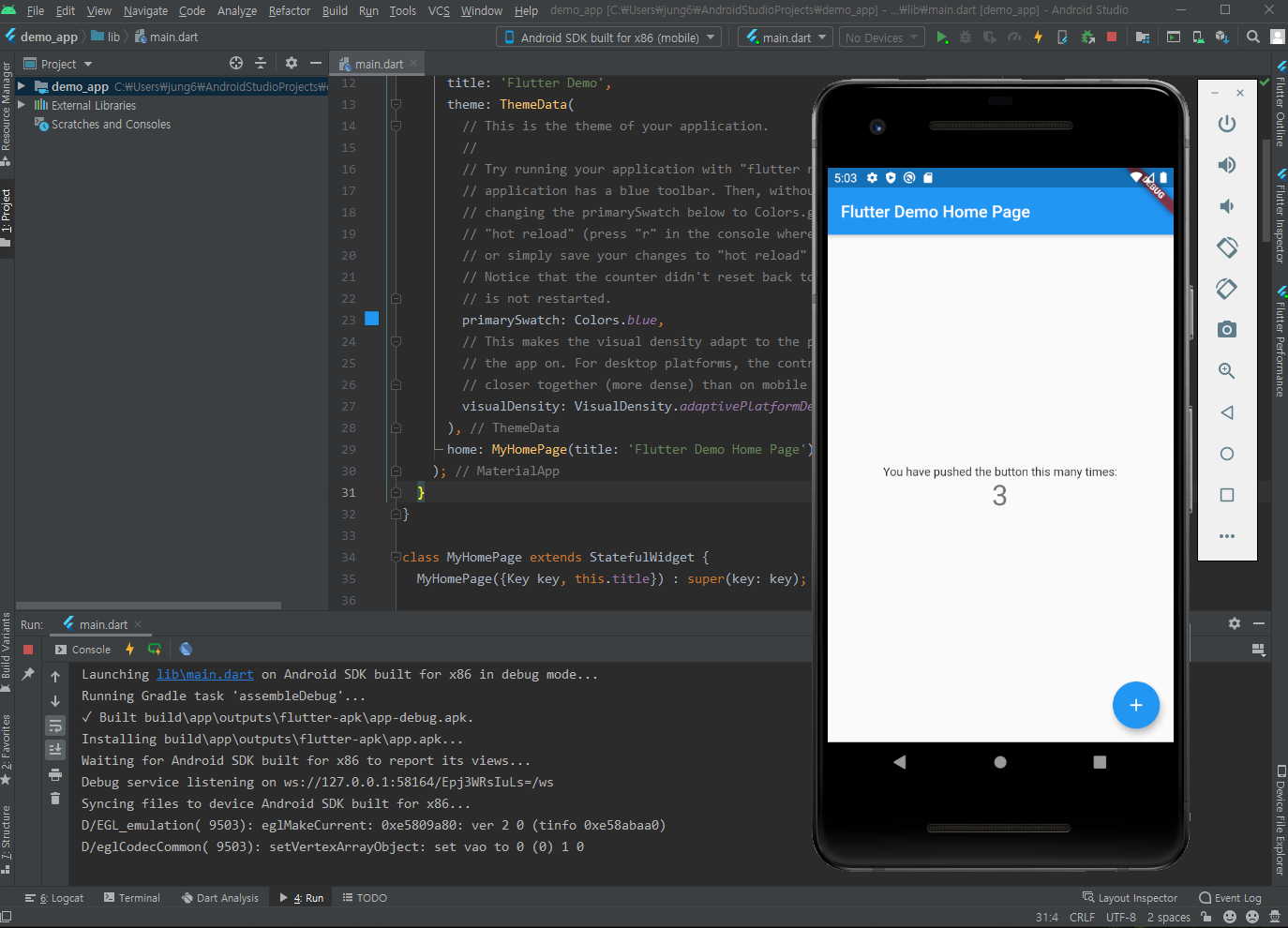Image resolution: width=1288 pixels, height=928 pixels.
Task: Run the app with the green play button
Action: point(942,37)
